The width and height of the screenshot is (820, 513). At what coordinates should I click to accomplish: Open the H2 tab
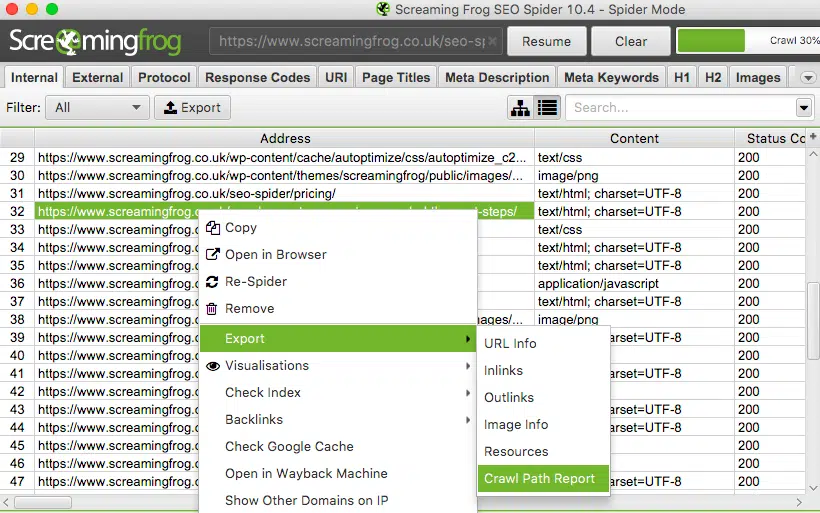(713, 77)
